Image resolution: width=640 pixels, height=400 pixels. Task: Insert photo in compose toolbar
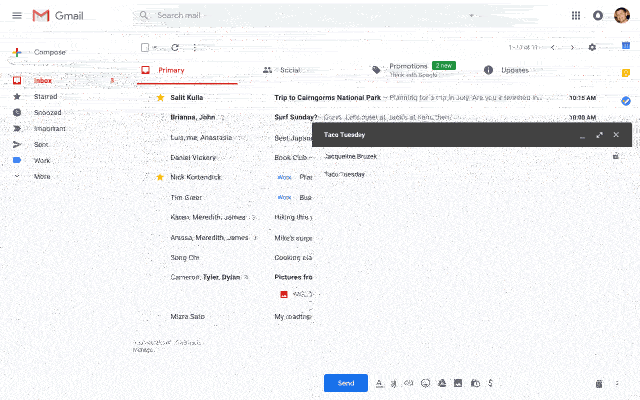(458, 383)
